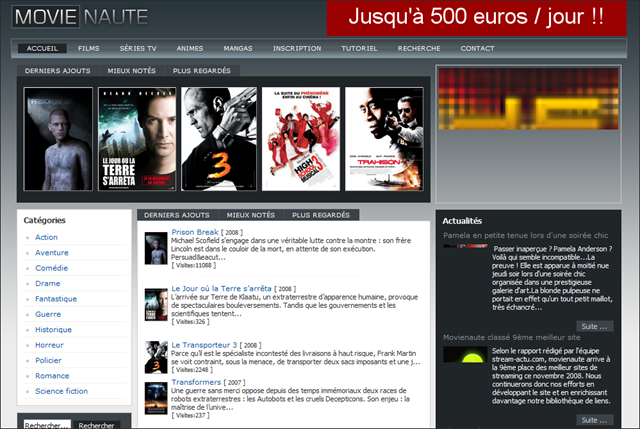The image size is (640, 429).
Task: Open the Transporteur 3 large poster
Action: point(219,139)
